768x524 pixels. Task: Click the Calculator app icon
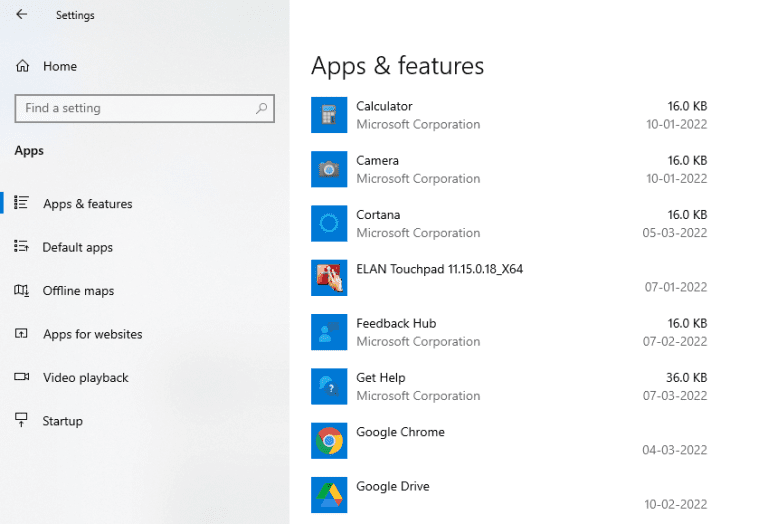click(x=329, y=115)
